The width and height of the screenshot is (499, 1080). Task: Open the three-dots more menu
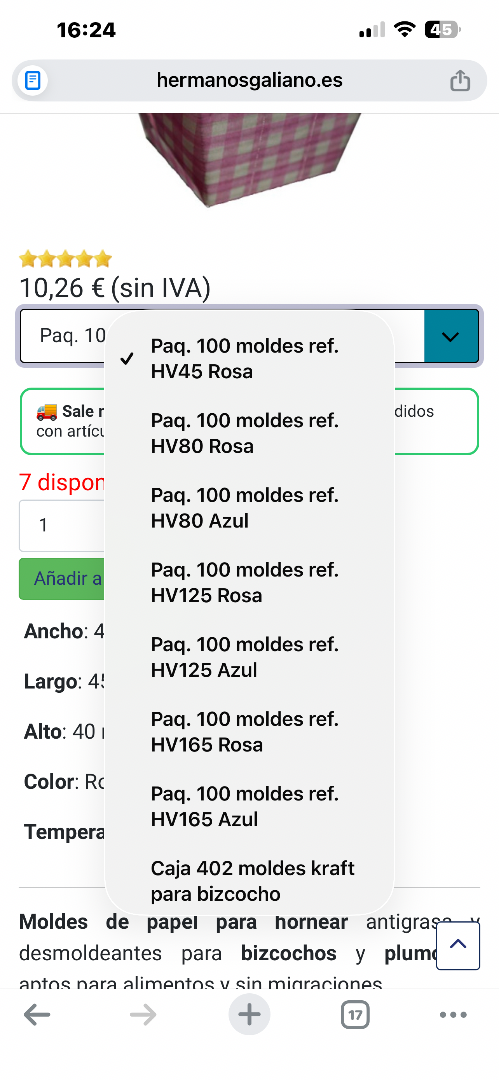click(453, 1015)
